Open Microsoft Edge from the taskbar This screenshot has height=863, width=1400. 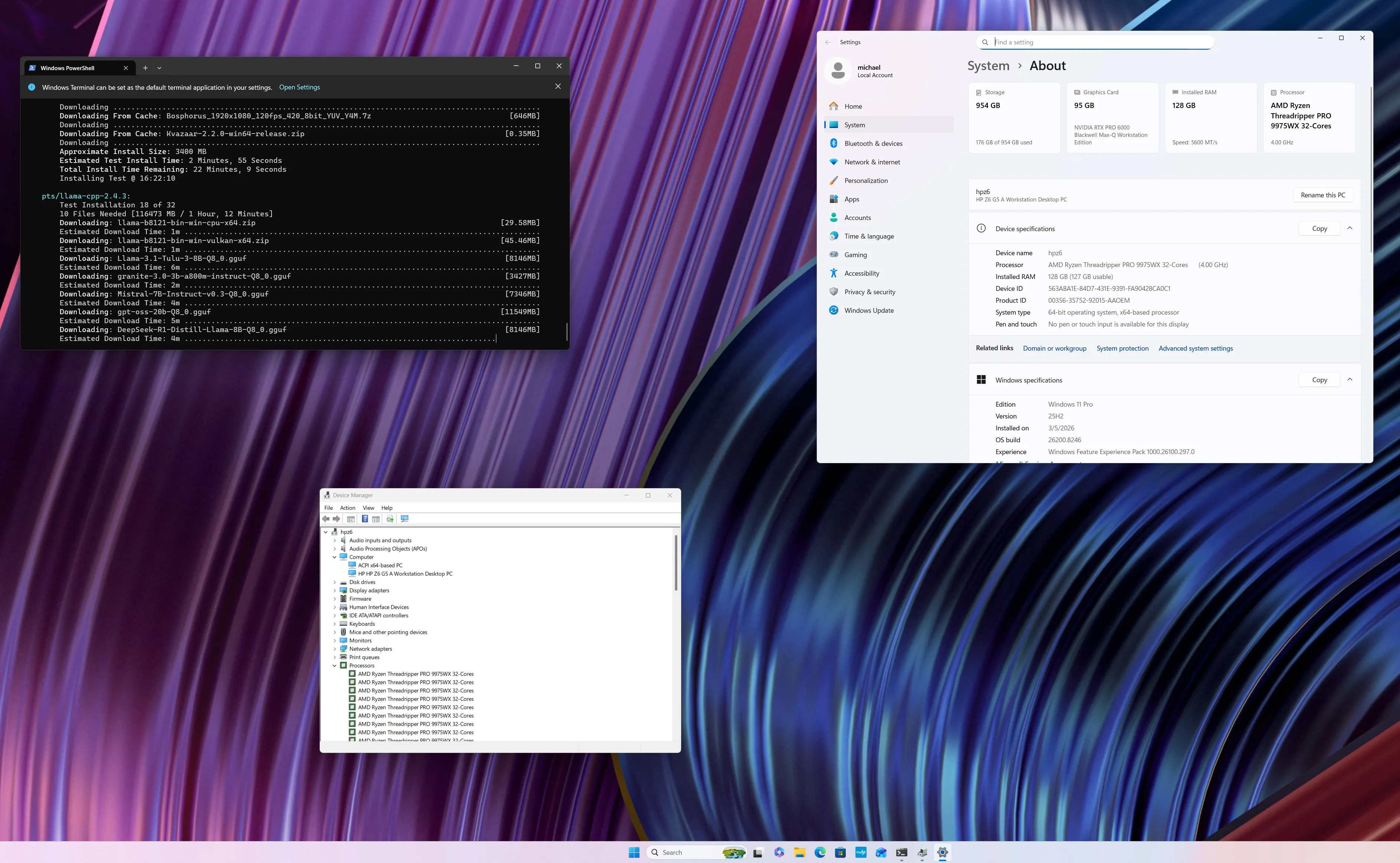(820, 852)
